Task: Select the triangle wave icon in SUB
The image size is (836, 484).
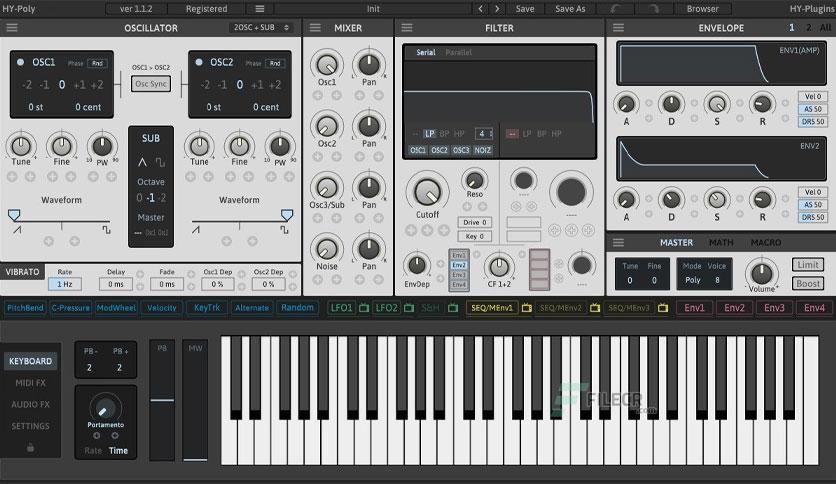Action: tap(142, 162)
